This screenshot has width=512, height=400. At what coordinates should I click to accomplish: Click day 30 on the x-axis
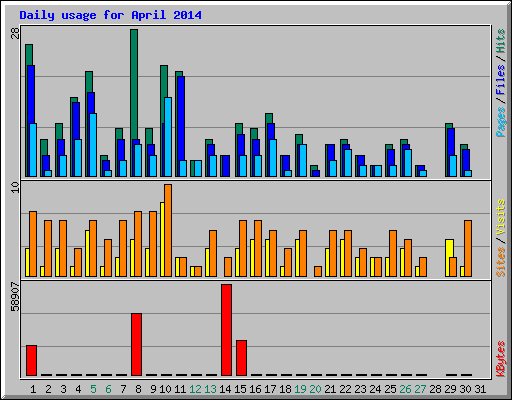465,389
